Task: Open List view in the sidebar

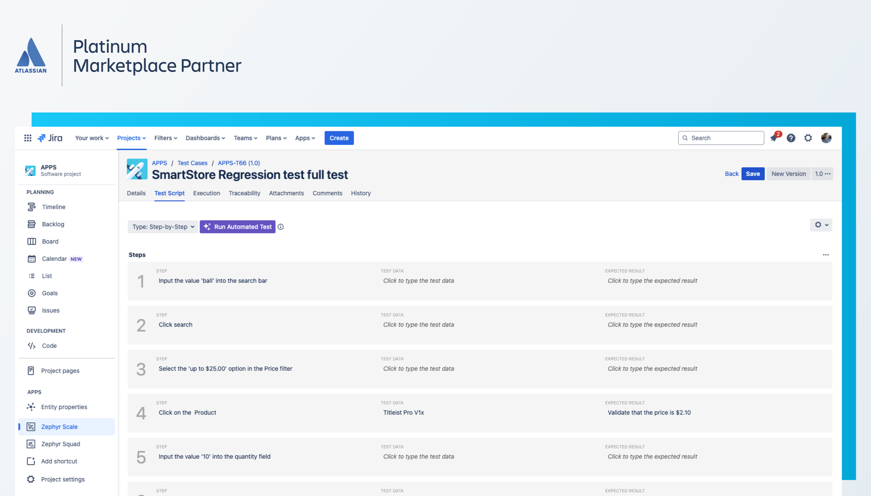Action: pyautogui.click(x=47, y=275)
